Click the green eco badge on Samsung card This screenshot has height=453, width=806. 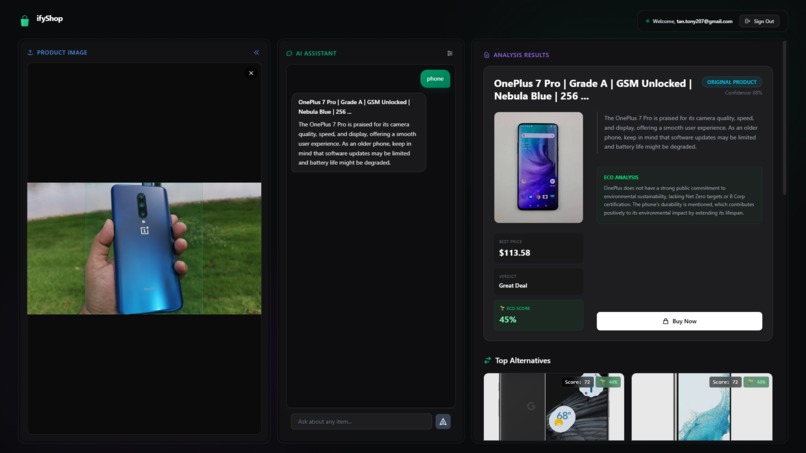(x=756, y=382)
